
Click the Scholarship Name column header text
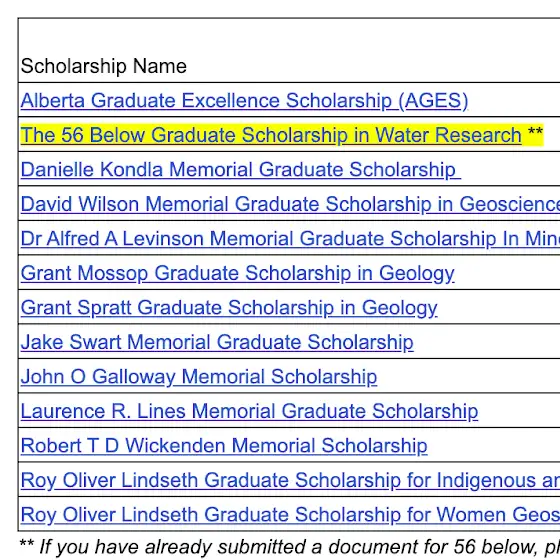[x=104, y=66]
